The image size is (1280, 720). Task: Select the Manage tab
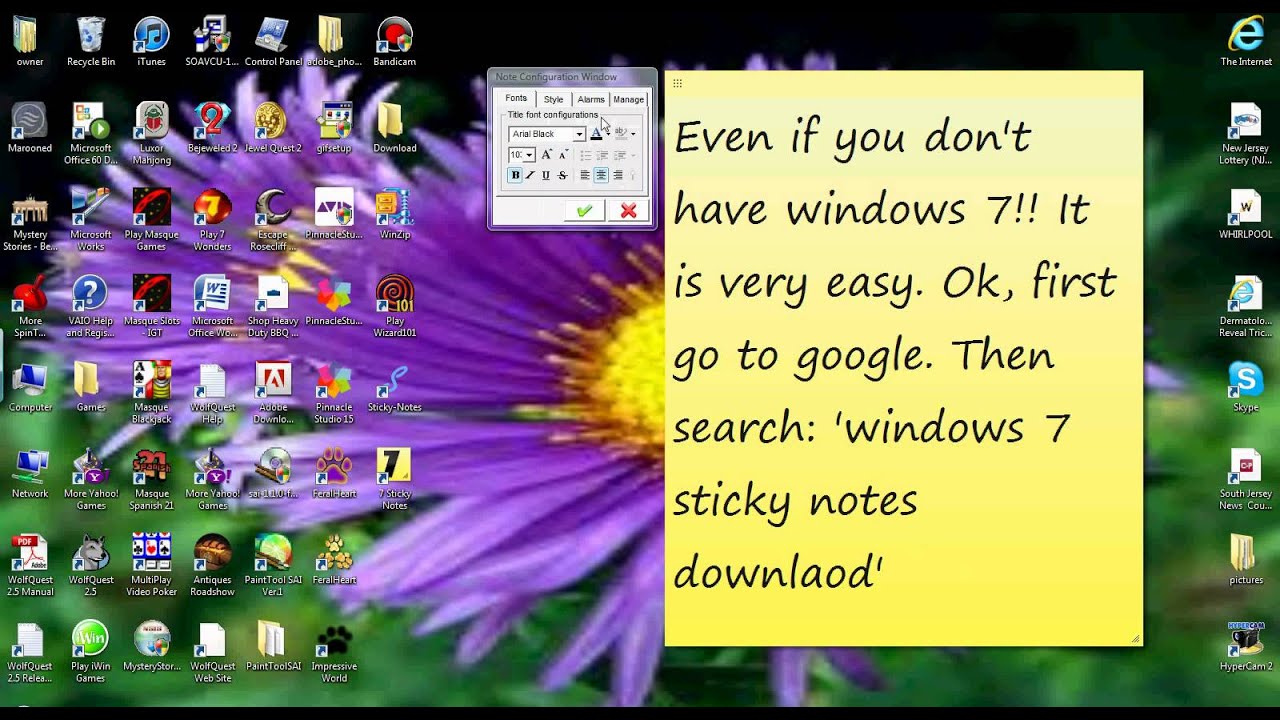(x=628, y=99)
